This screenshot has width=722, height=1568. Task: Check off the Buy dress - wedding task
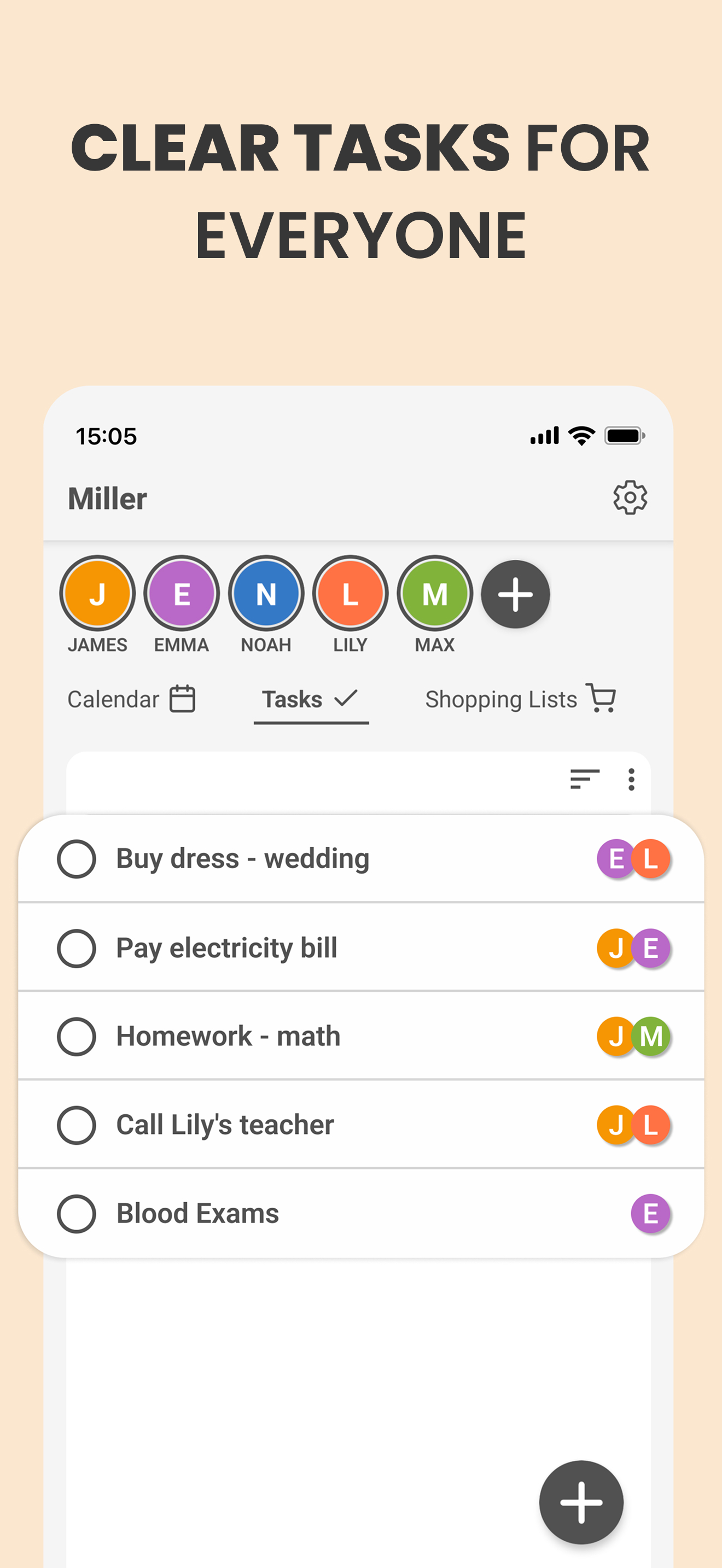point(76,858)
